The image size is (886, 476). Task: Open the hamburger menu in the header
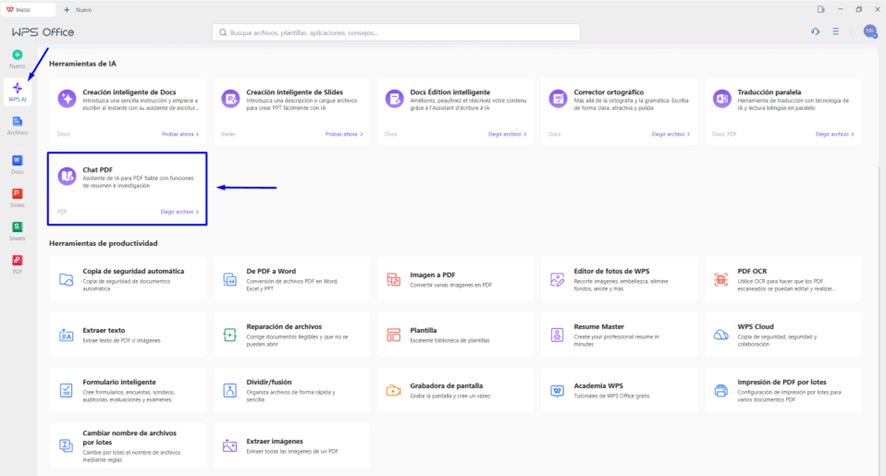coord(836,32)
